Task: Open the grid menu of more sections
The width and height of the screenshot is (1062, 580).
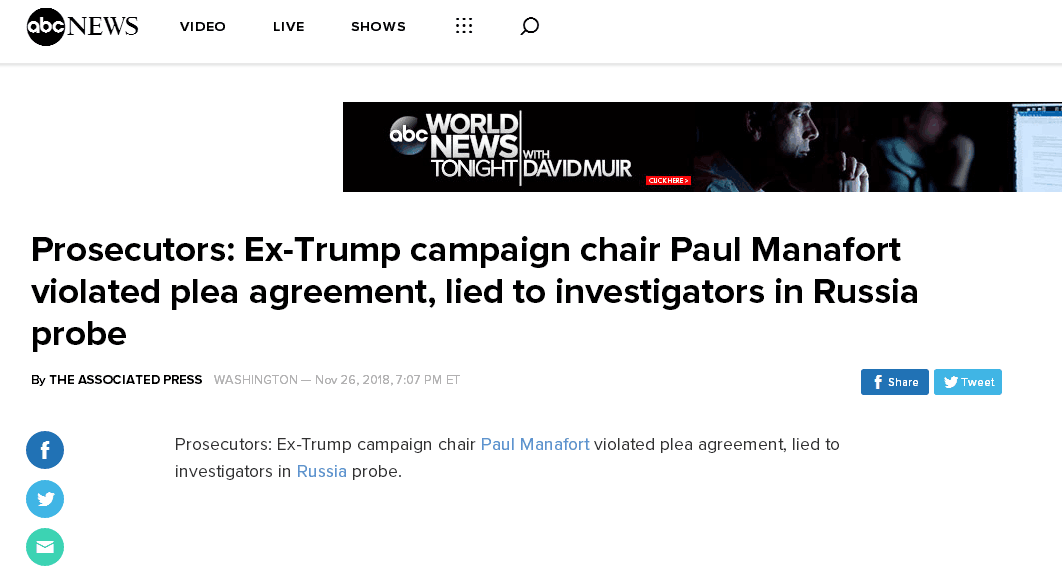Action: [x=464, y=27]
